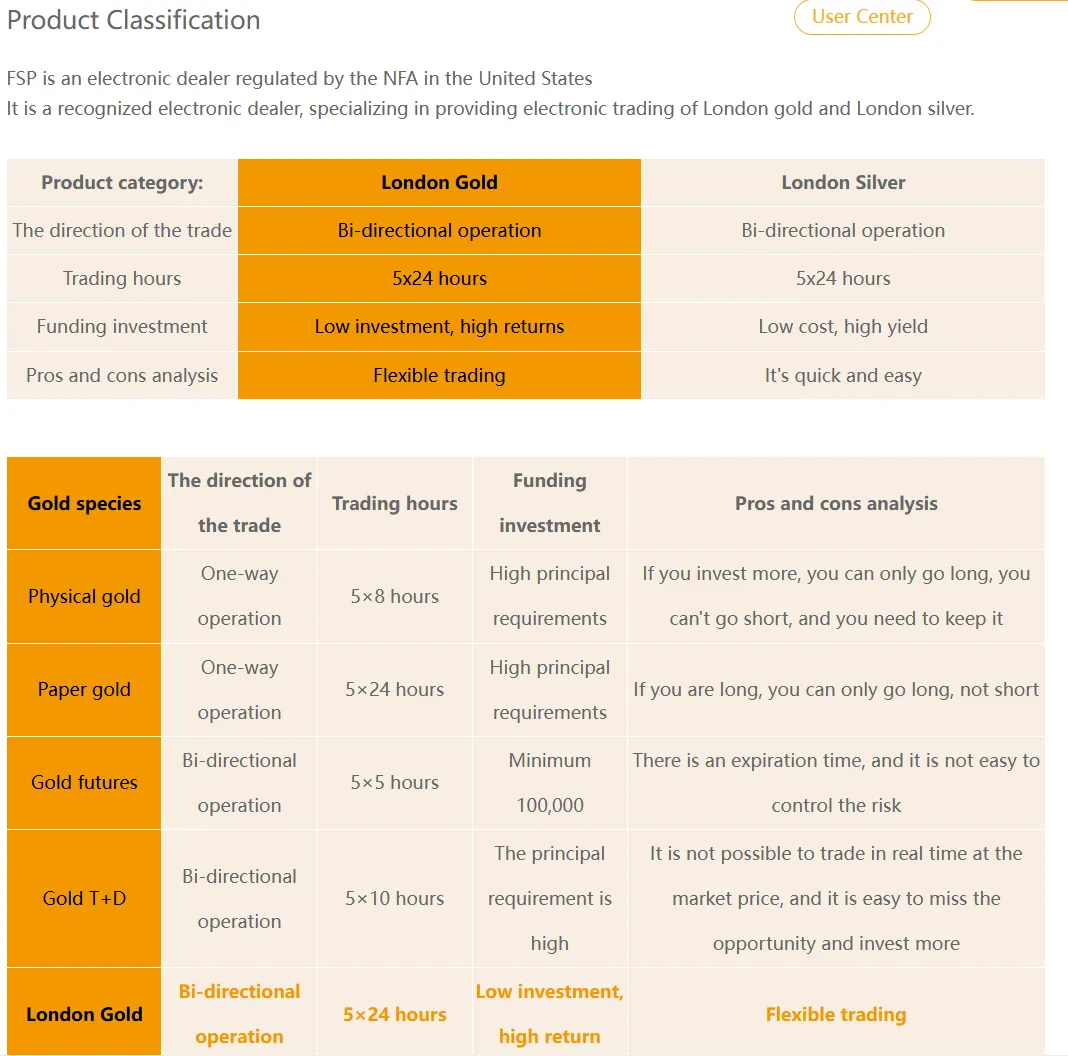Click the Minimum 100,000 cell
Screen dimensions: 1068x1056
(x=550, y=782)
